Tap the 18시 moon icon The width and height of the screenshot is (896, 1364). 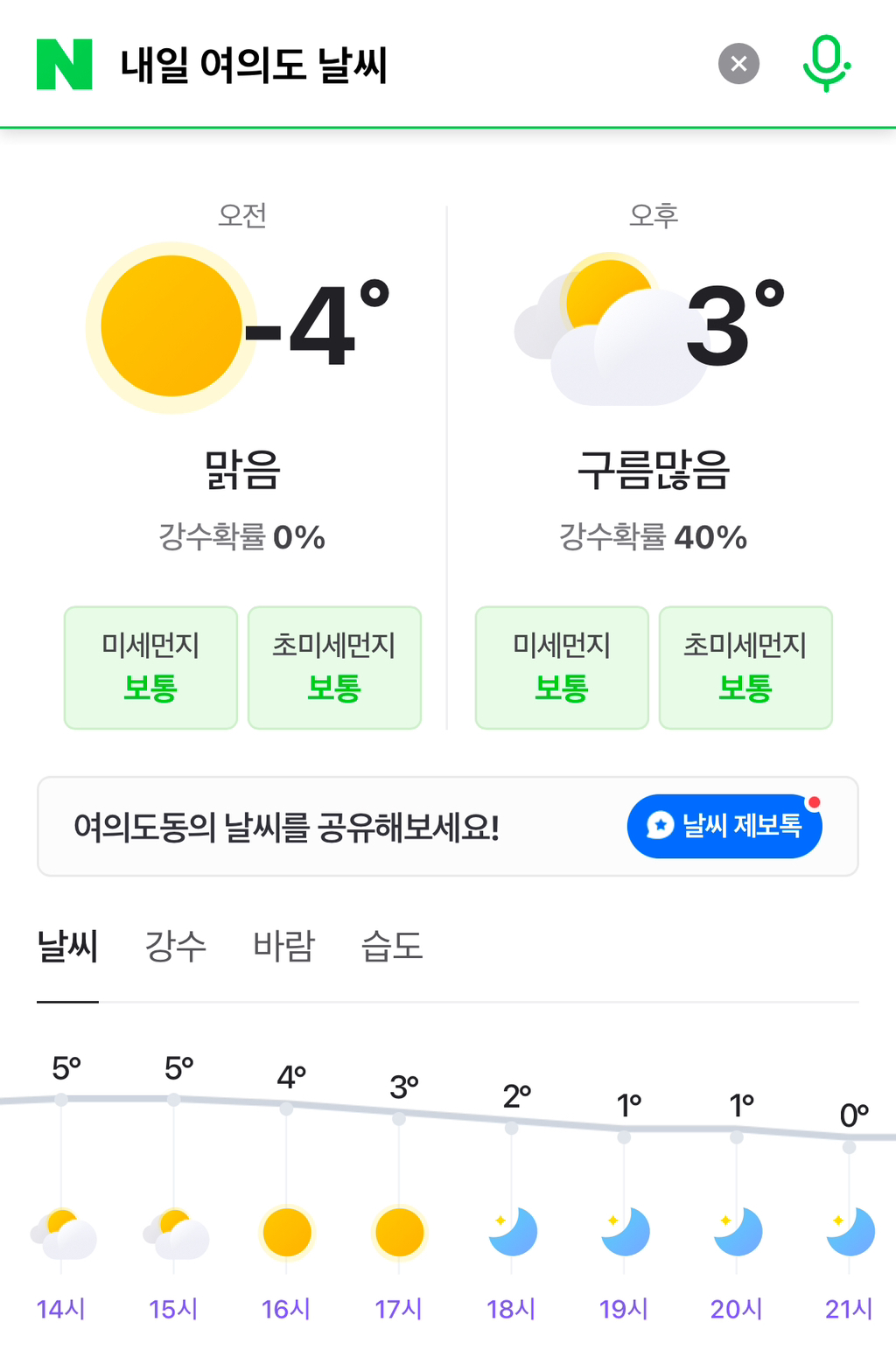pos(513,1232)
